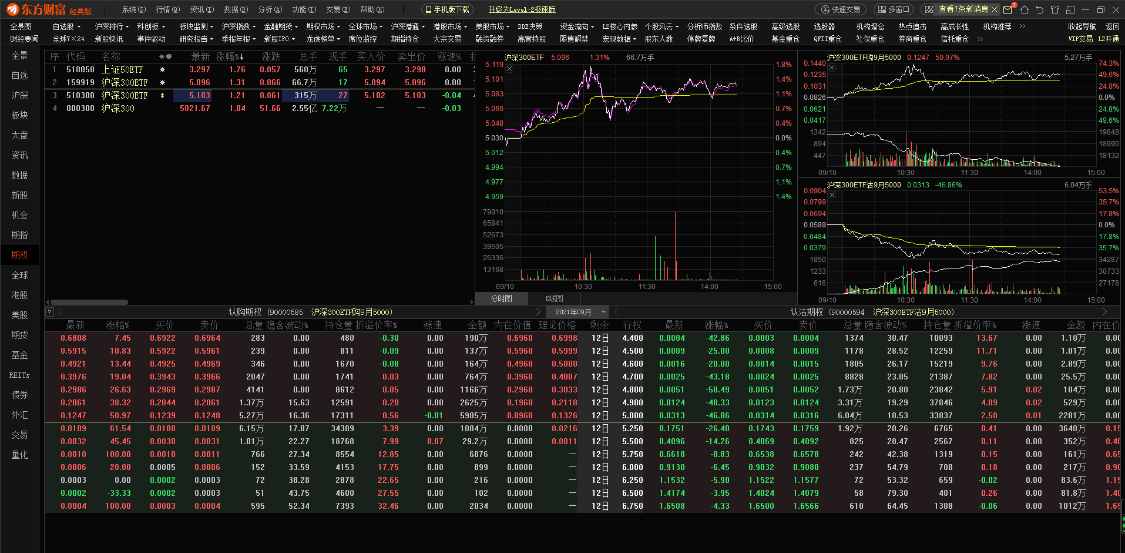This screenshot has width=1125, height=553.
Task: Click the 最新 price cell for 510300
Action: [x=200, y=95]
